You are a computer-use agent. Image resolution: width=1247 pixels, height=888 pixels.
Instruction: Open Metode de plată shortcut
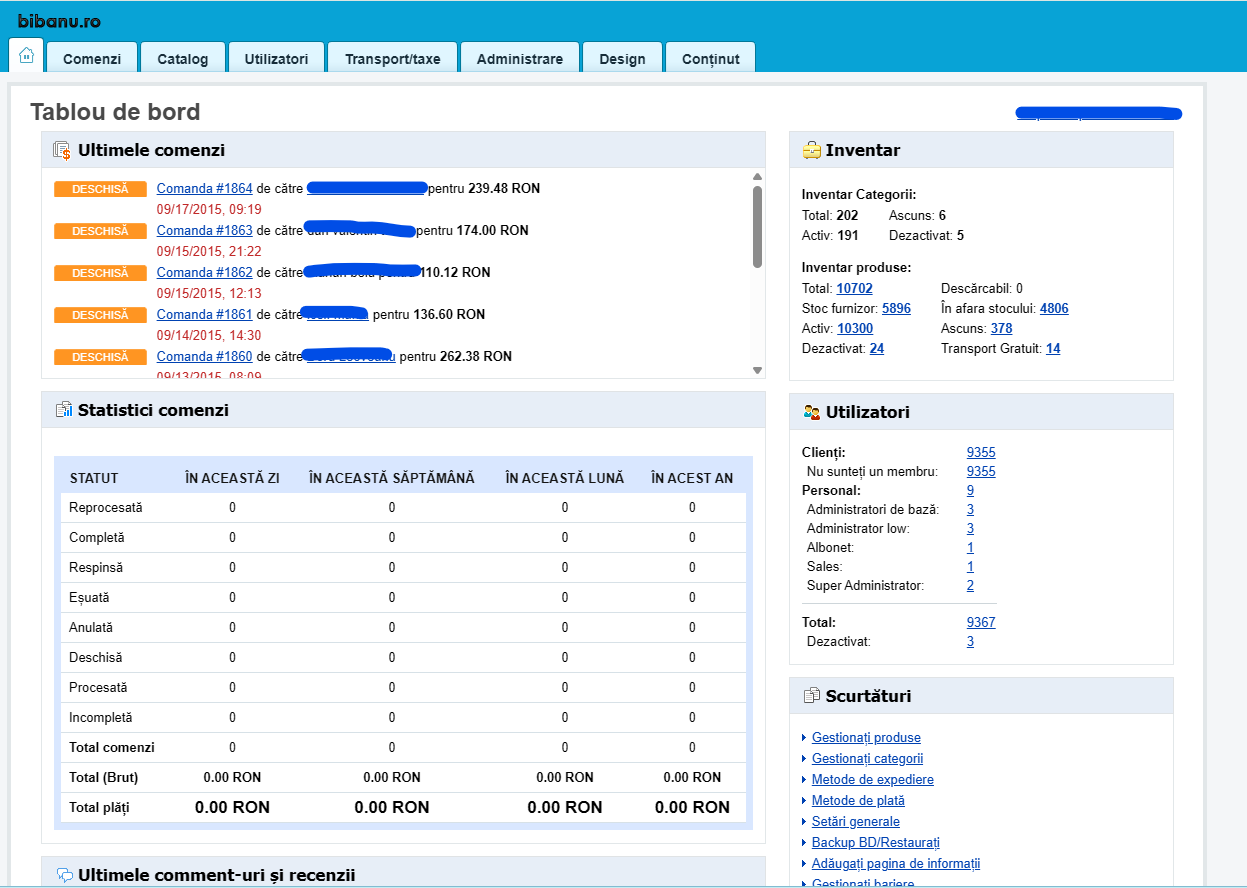coord(858,801)
